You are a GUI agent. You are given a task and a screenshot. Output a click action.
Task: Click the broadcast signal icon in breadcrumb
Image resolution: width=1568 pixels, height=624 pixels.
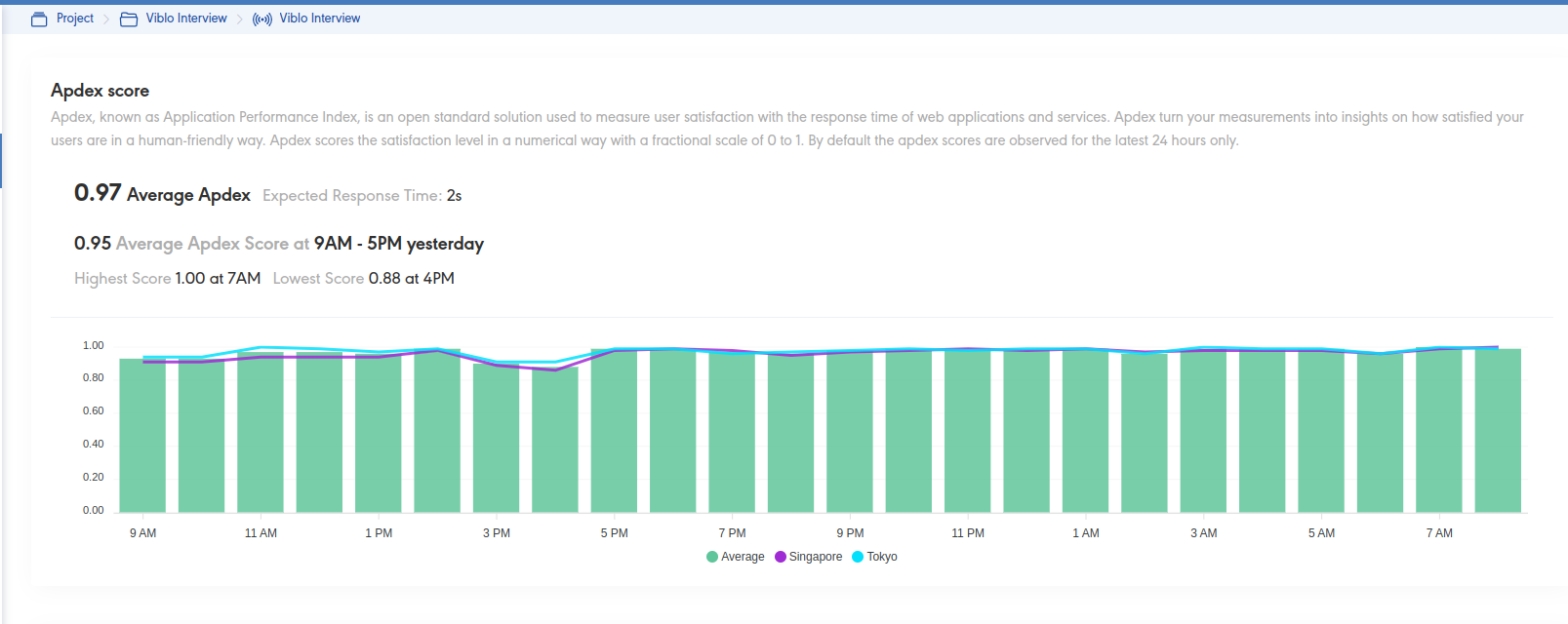tap(261, 19)
